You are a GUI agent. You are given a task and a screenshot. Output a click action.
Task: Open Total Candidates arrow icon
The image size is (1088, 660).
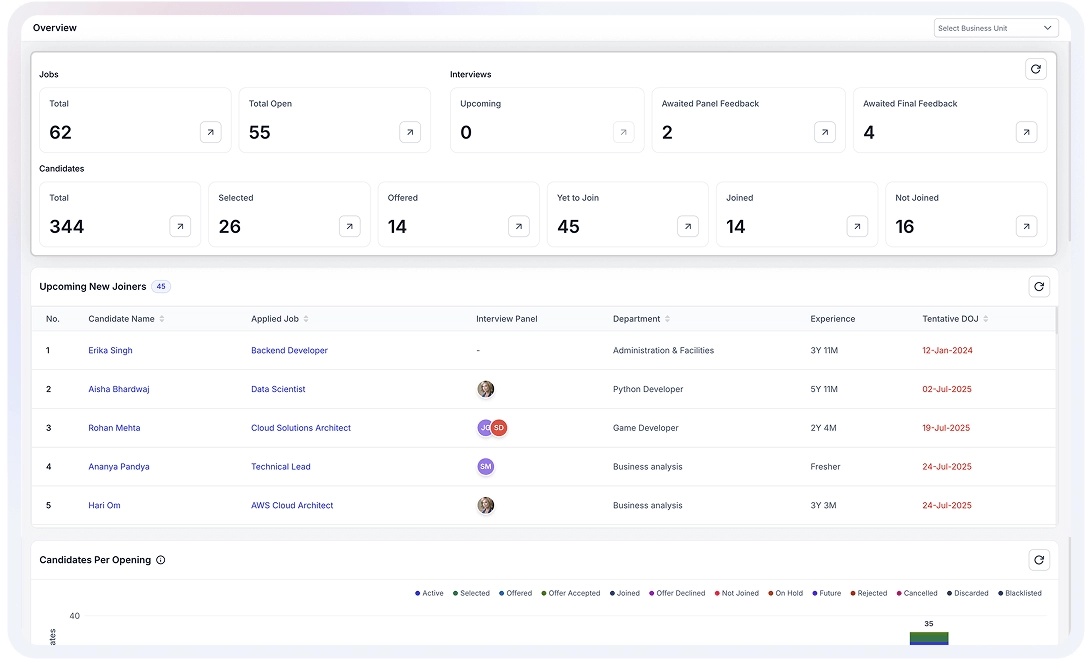click(x=180, y=227)
